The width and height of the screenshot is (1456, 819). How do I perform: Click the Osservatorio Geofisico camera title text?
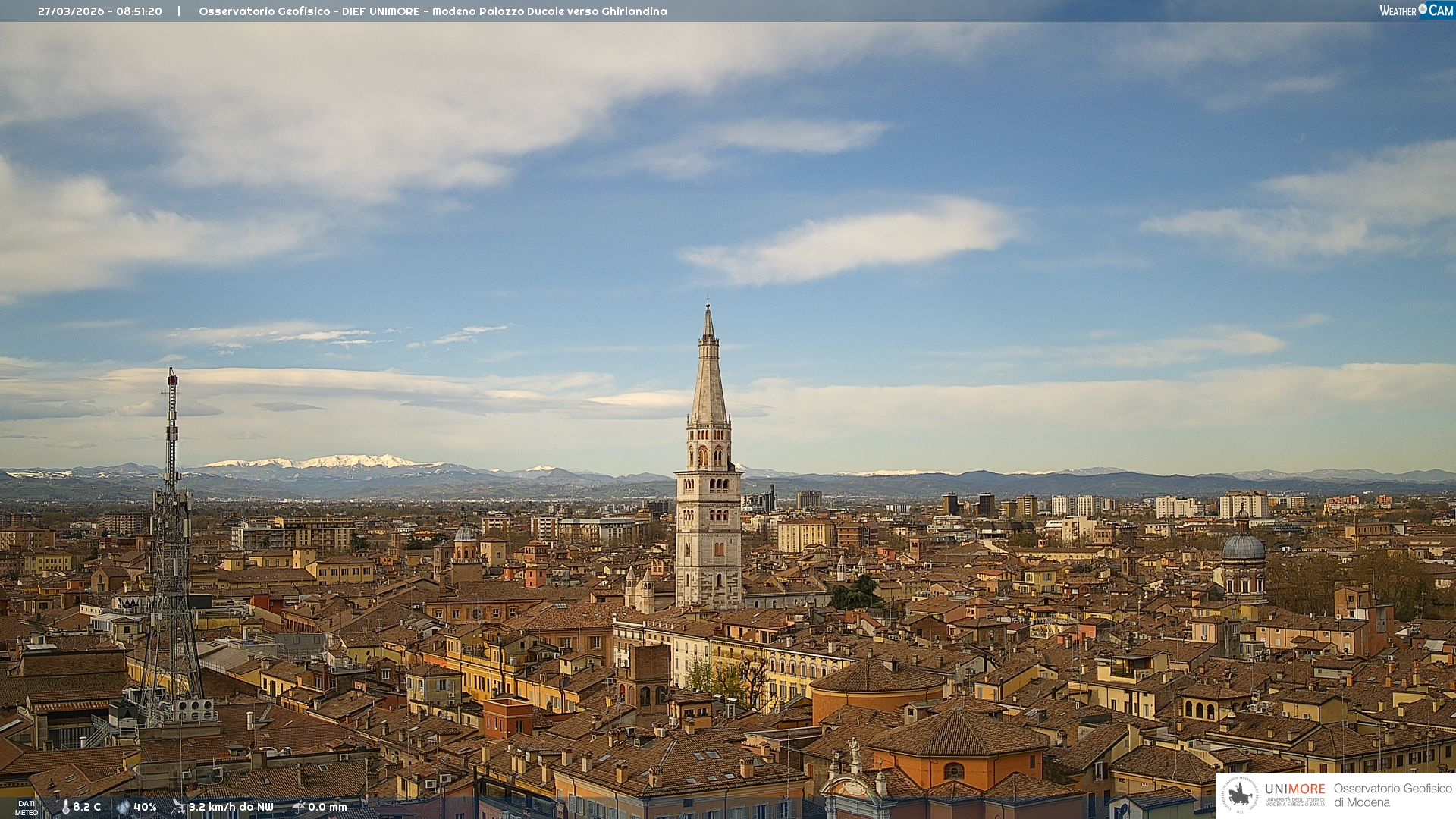tap(432, 11)
